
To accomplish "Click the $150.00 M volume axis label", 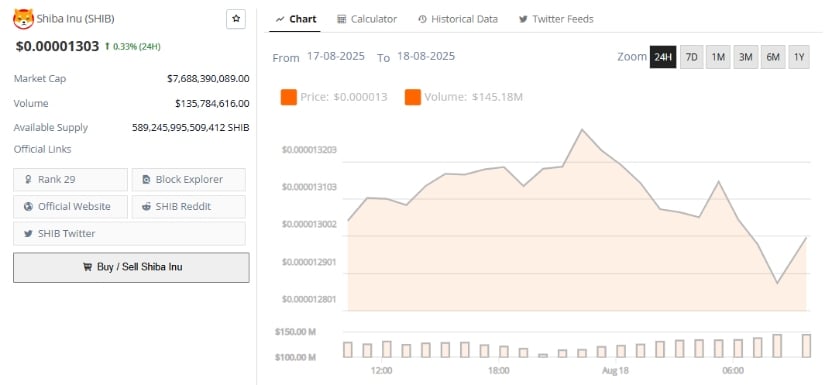I will tap(295, 332).
